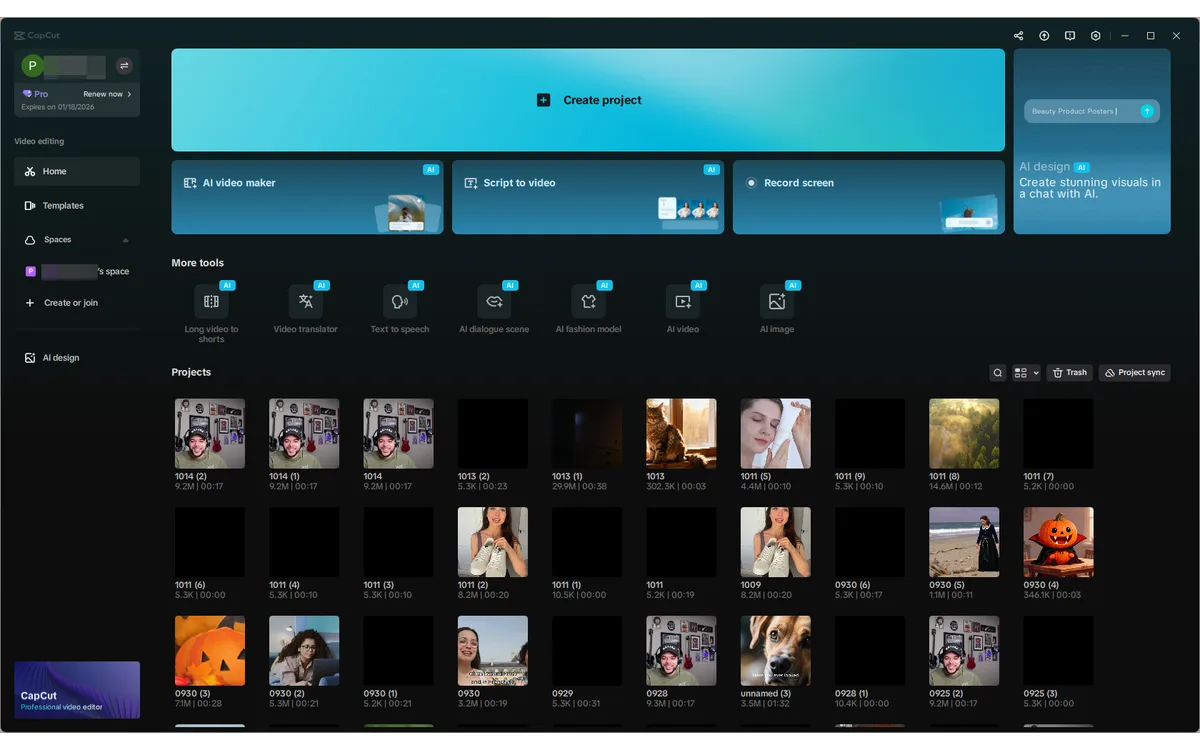
Task: Click the Pro diamond badge
Action: coord(35,94)
